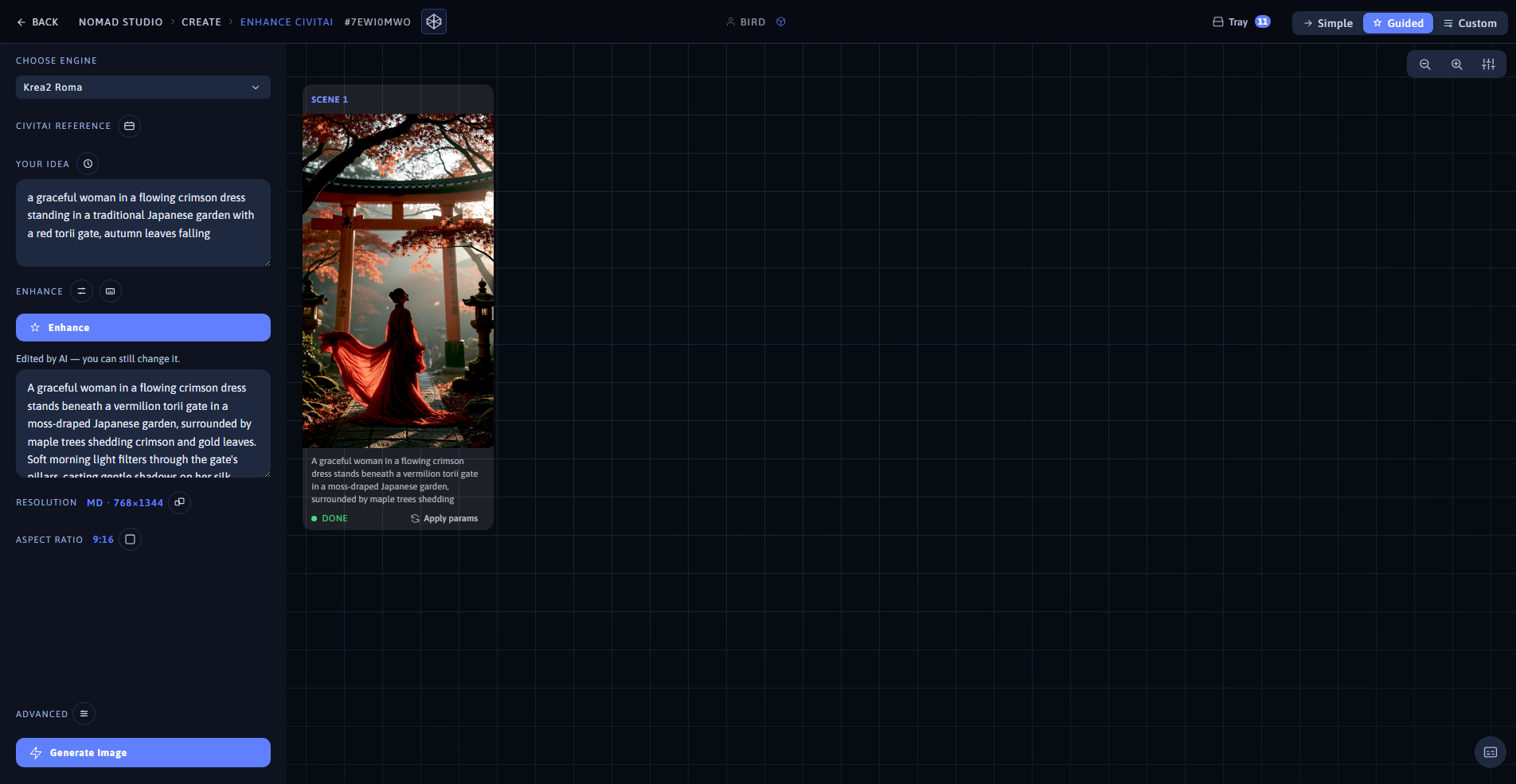Open CREATE breadcrumb
The image size is (1516, 784).
(x=201, y=22)
